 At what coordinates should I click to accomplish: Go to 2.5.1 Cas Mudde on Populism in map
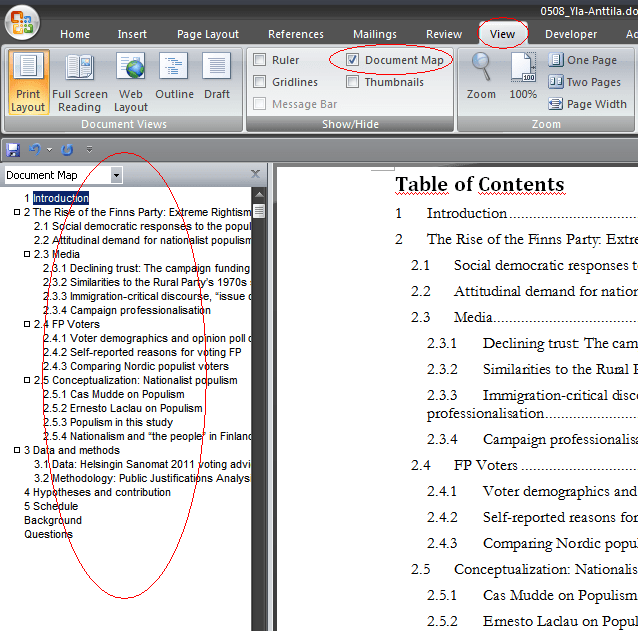(x=114, y=394)
